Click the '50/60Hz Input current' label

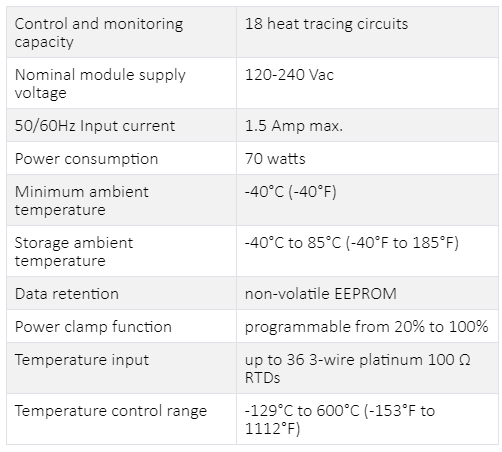click(95, 126)
